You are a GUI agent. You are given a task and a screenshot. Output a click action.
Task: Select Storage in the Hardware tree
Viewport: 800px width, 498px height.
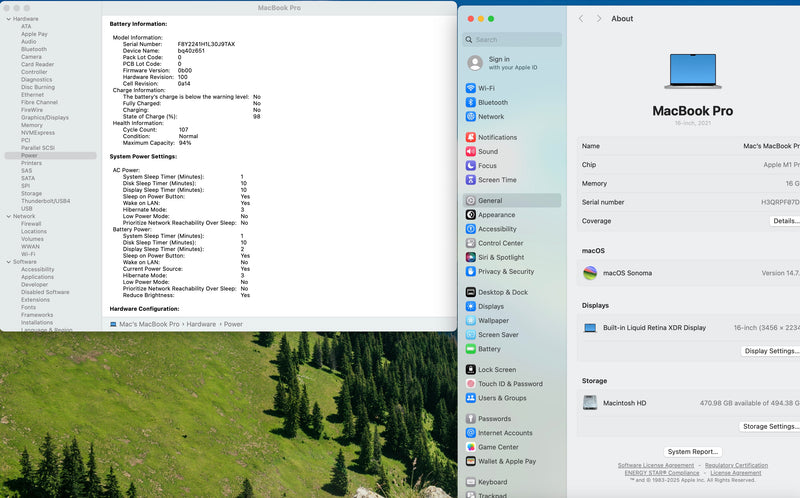(x=32, y=193)
